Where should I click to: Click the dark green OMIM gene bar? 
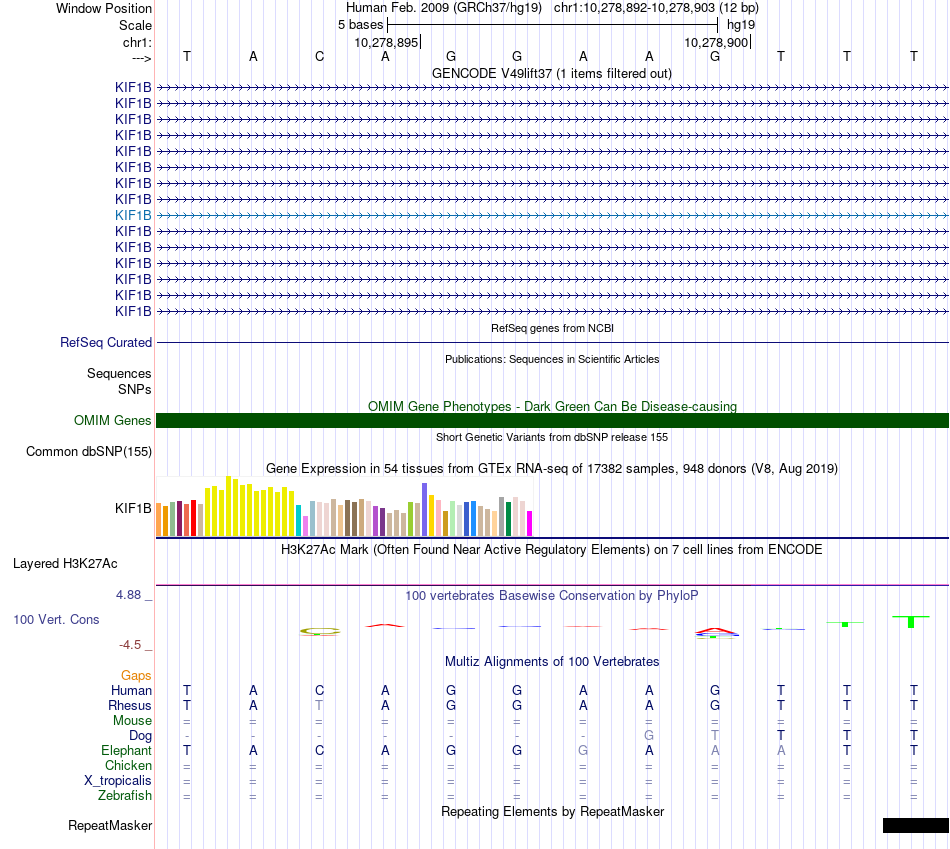(x=552, y=421)
